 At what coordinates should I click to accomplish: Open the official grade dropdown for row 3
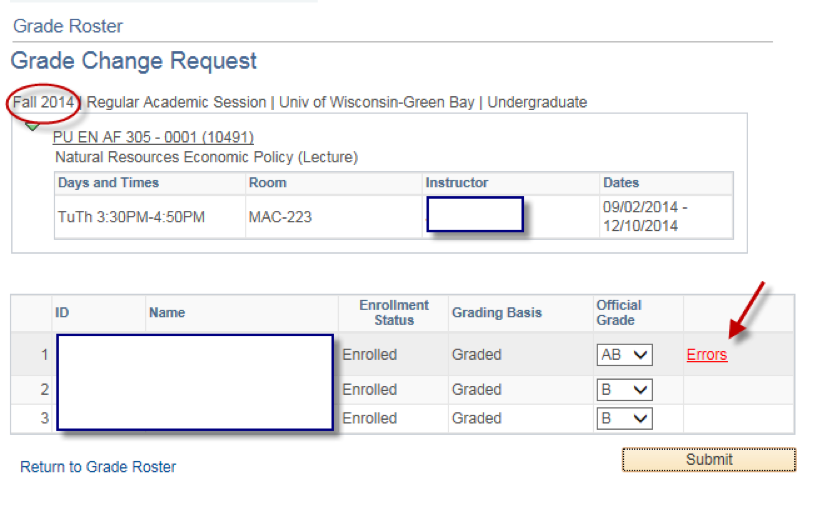pyautogui.click(x=625, y=419)
